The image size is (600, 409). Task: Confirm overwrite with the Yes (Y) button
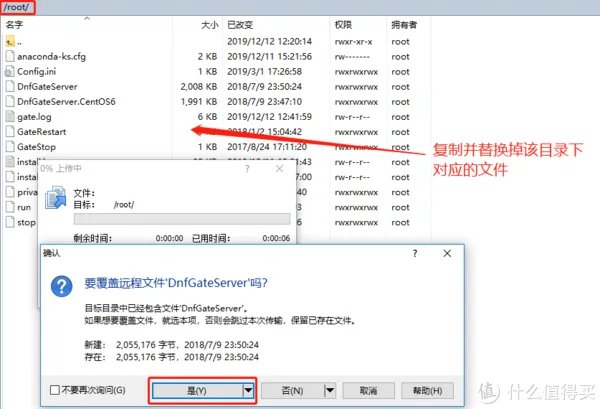coord(198,391)
